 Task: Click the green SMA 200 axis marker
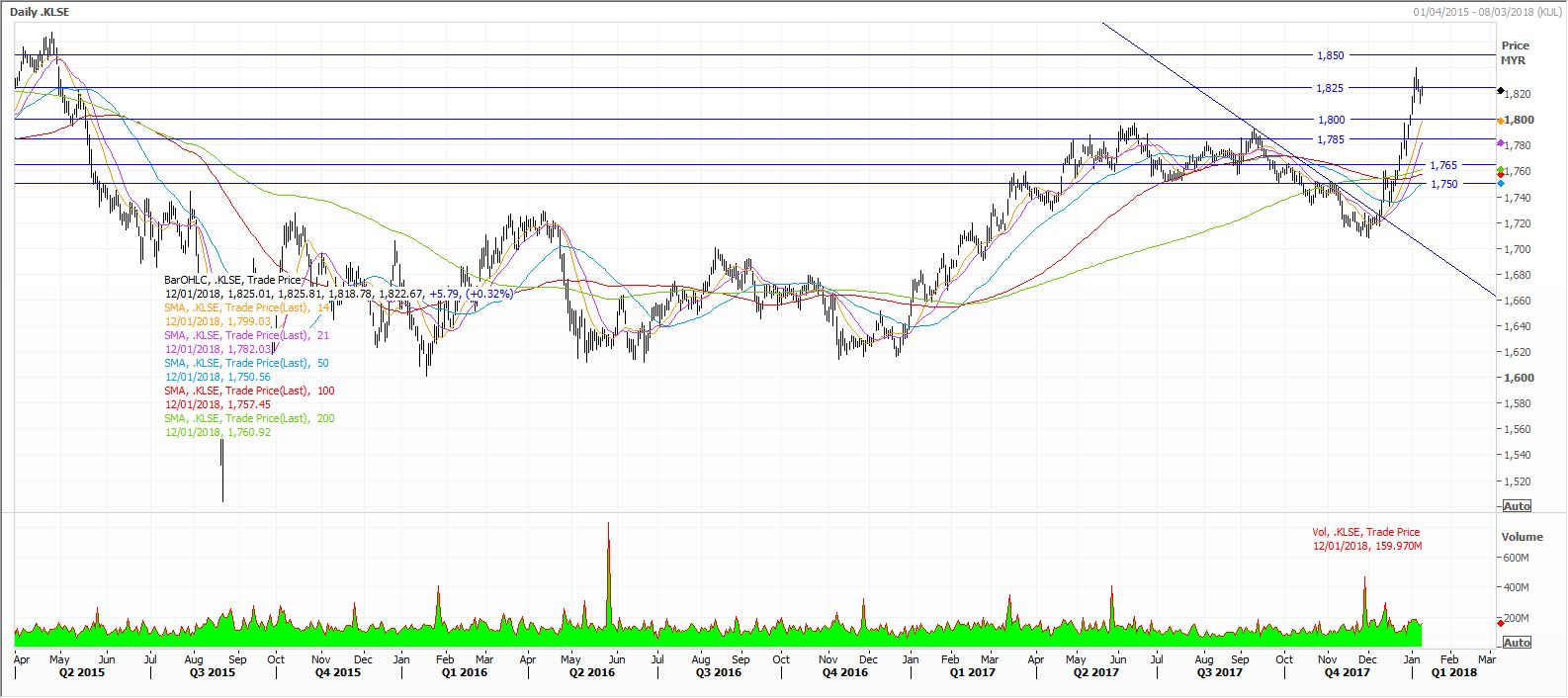pos(1501,170)
